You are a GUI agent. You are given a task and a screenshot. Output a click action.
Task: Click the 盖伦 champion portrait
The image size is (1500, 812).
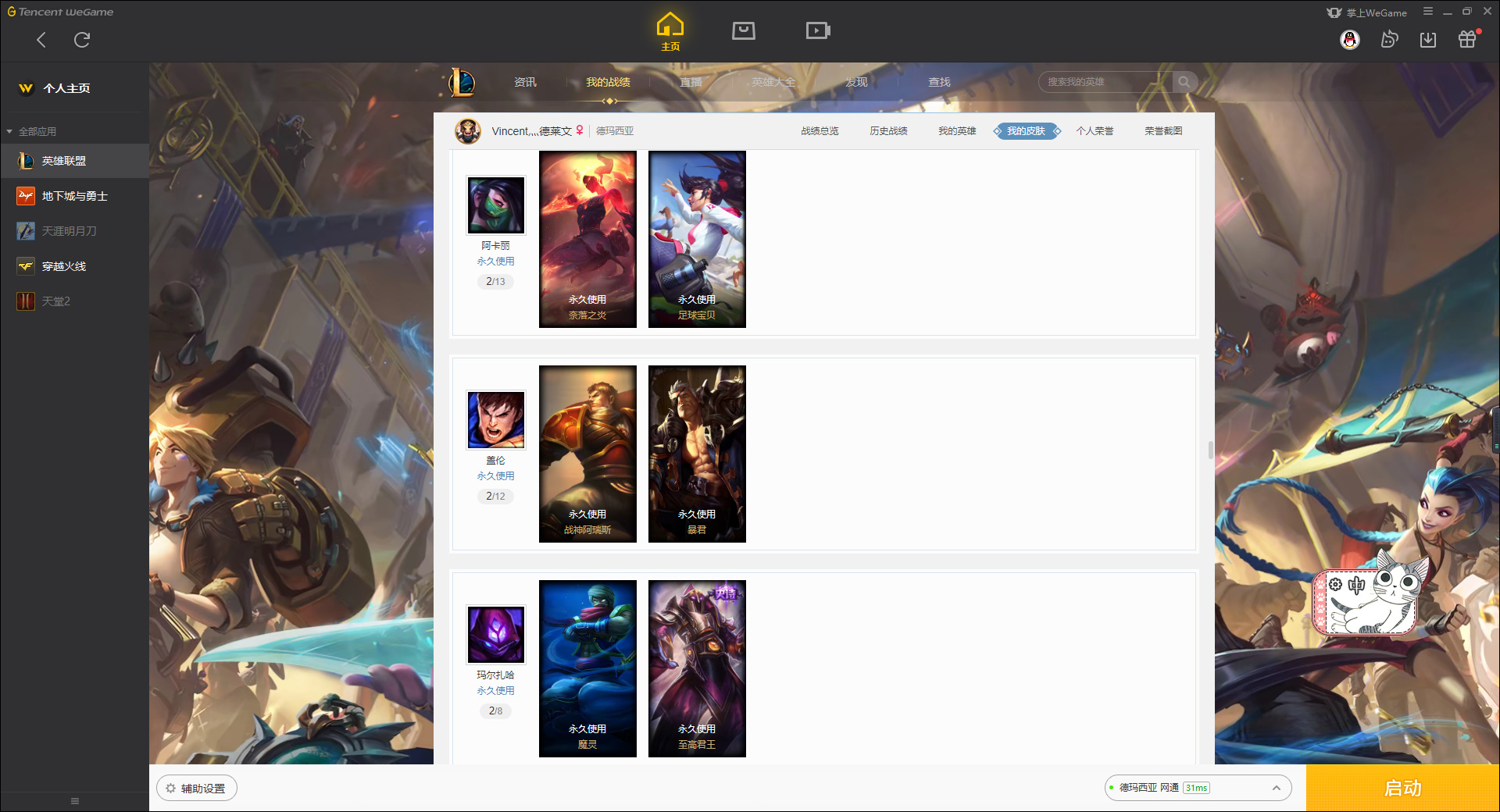coord(495,420)
